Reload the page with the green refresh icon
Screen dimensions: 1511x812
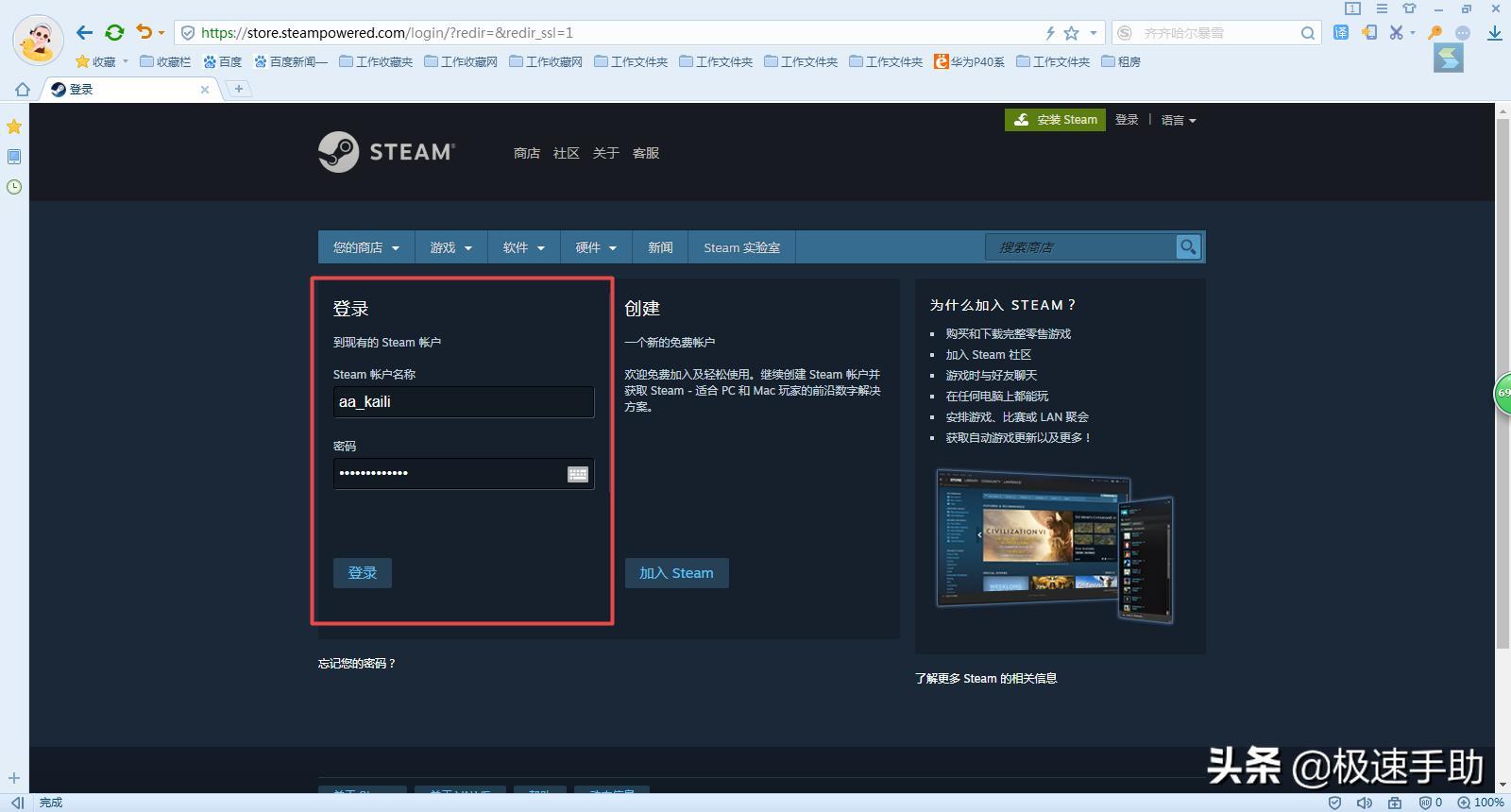[114, 33]
